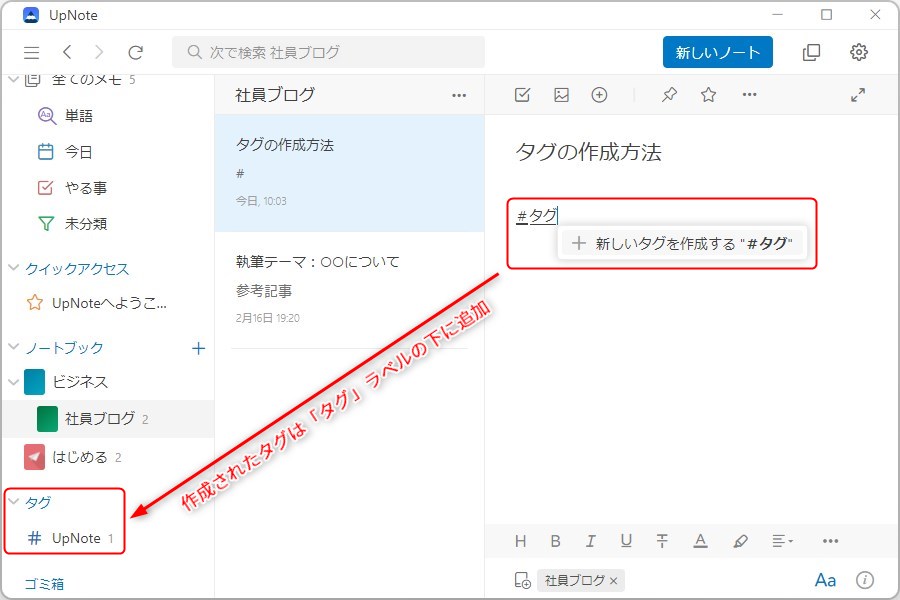Open the note's more options ellipsis

(750, 95)
